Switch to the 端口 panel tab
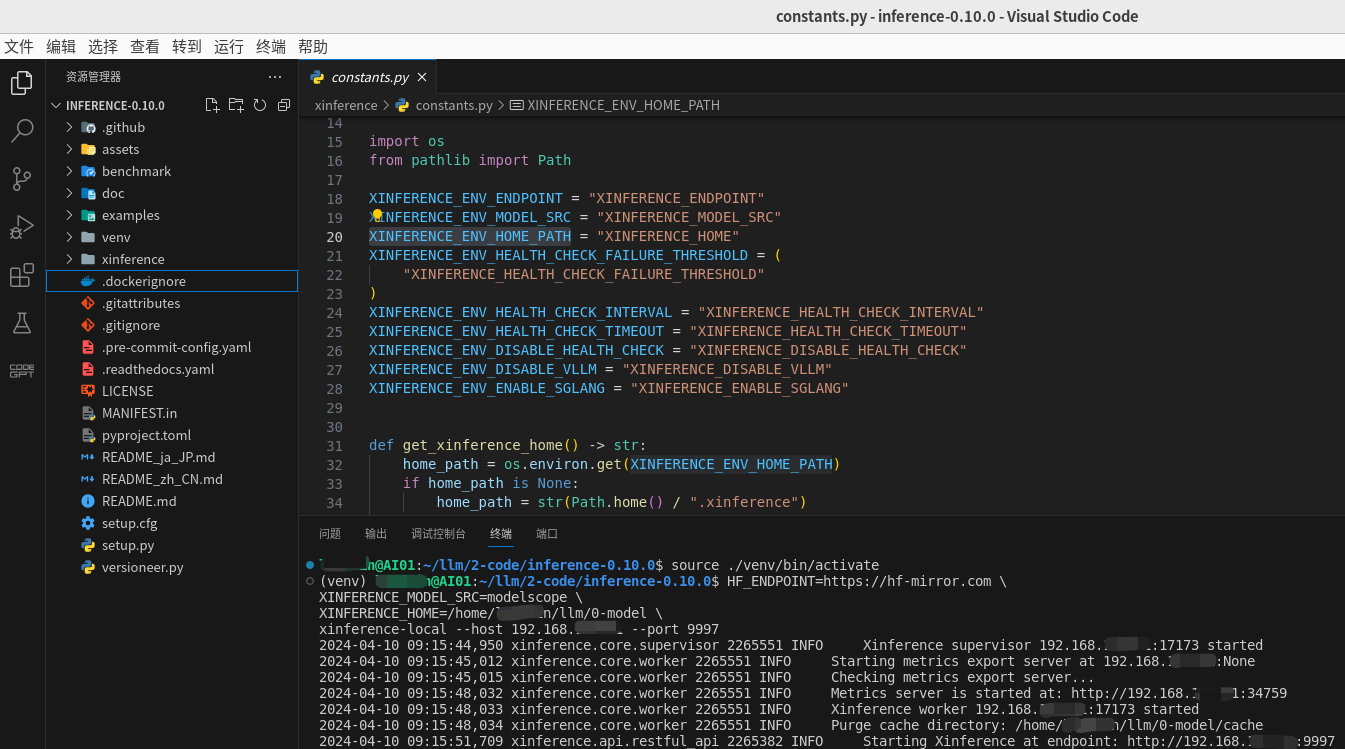The height and width of the screenshot is (749, 1345). coord(547,534)
